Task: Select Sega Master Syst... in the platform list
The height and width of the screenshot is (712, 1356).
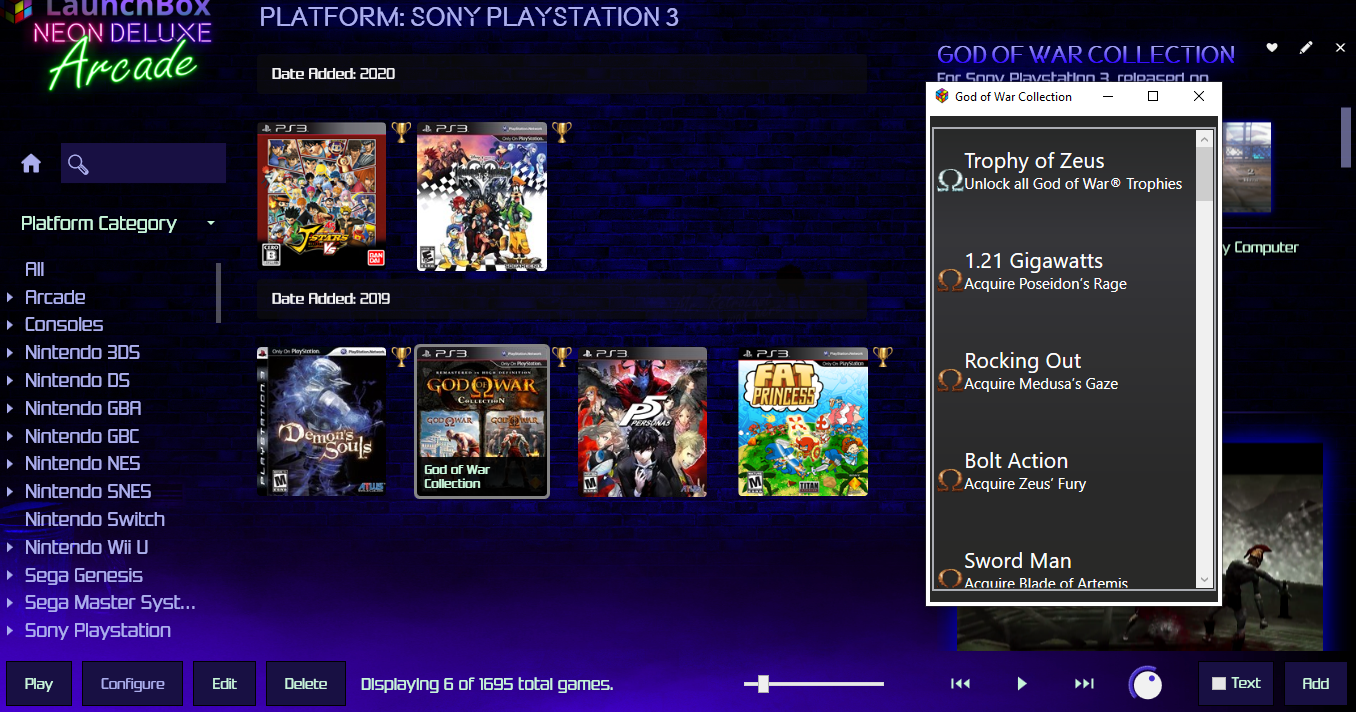Action: (110, 602)
